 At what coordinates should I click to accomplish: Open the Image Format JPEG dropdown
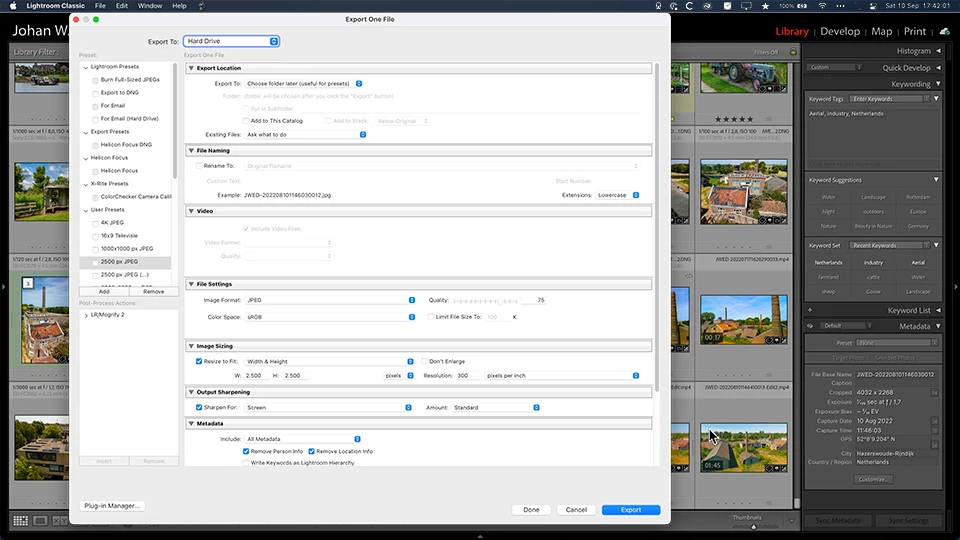coord(330,300)
